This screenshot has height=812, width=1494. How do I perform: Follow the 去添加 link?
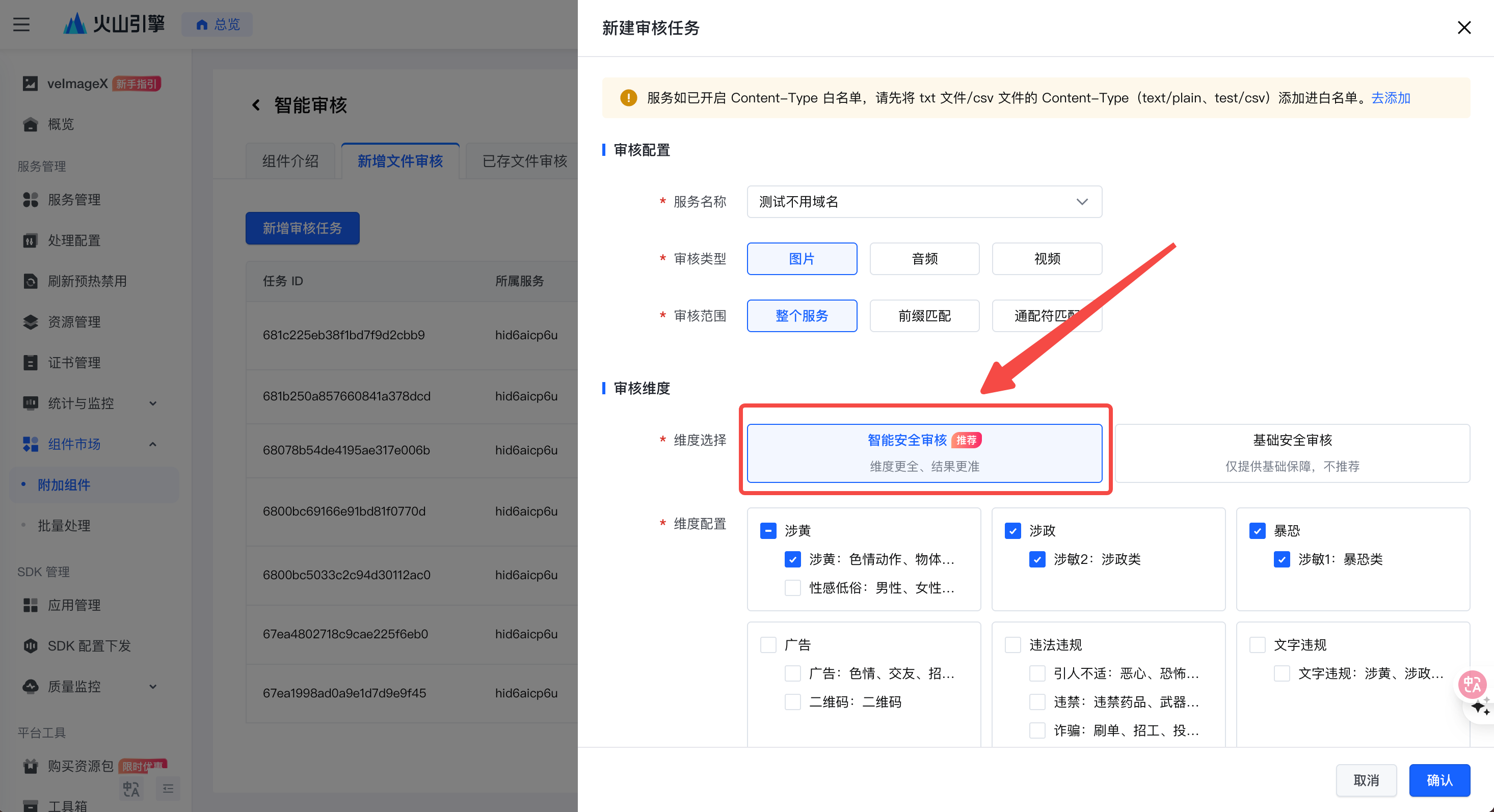pyautogui.click(x=1390, y=98)
